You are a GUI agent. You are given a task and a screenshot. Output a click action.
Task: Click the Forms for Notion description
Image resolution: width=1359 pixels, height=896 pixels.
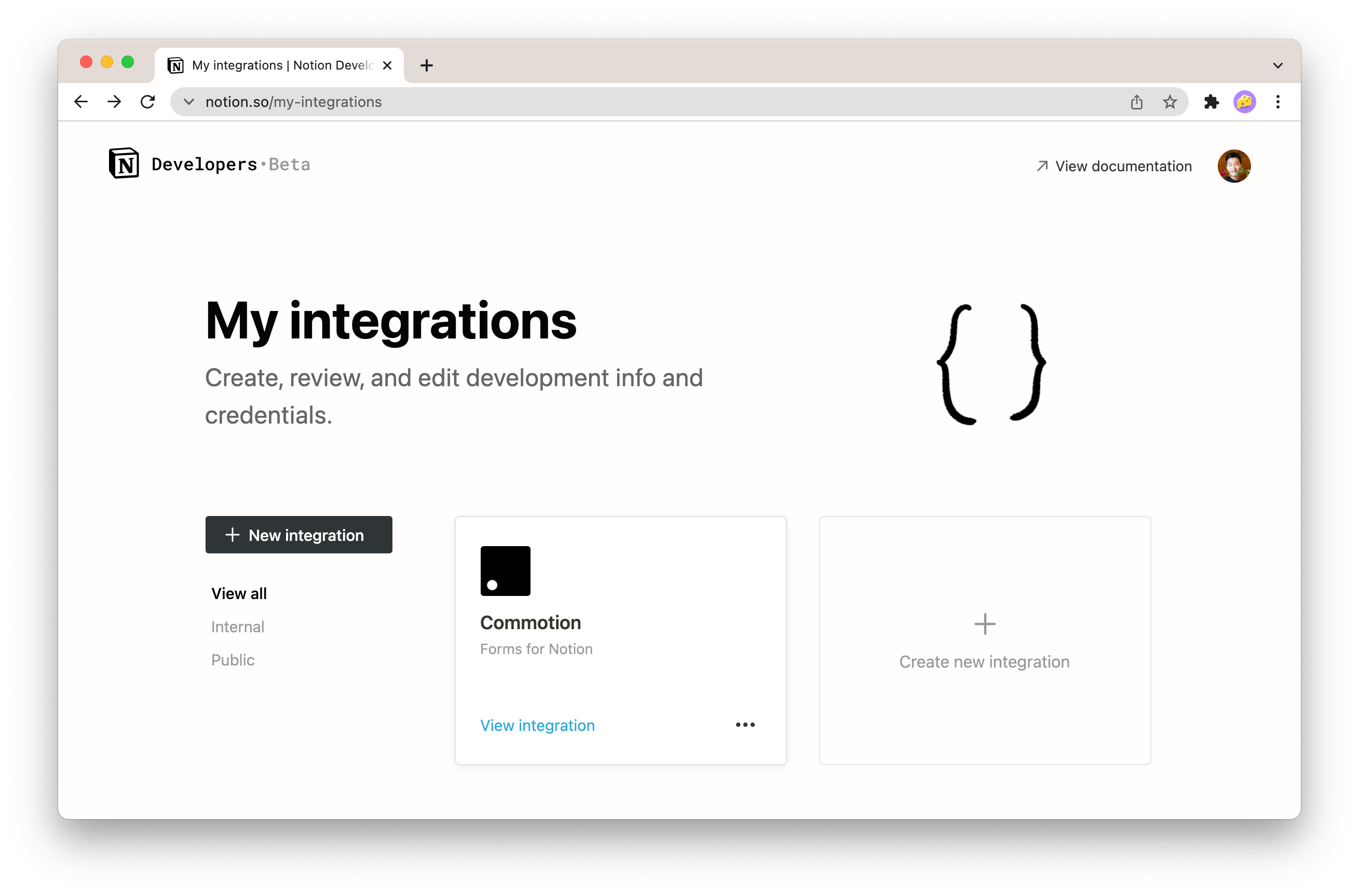pos(536,649)
